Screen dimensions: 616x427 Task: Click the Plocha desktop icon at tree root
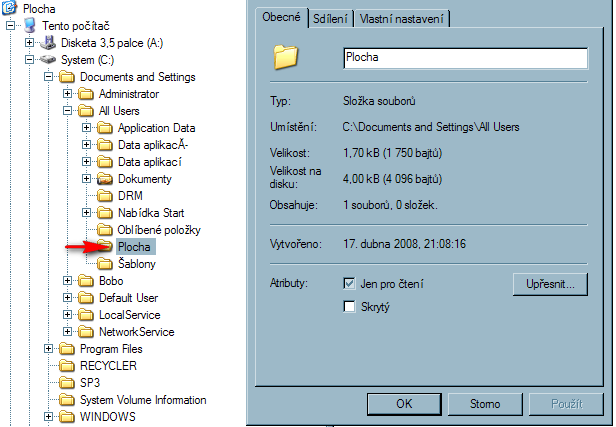coord(10,8)
